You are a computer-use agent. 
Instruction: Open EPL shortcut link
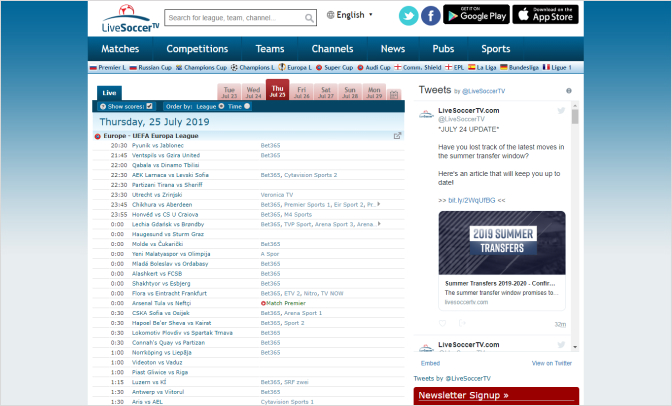454,68
